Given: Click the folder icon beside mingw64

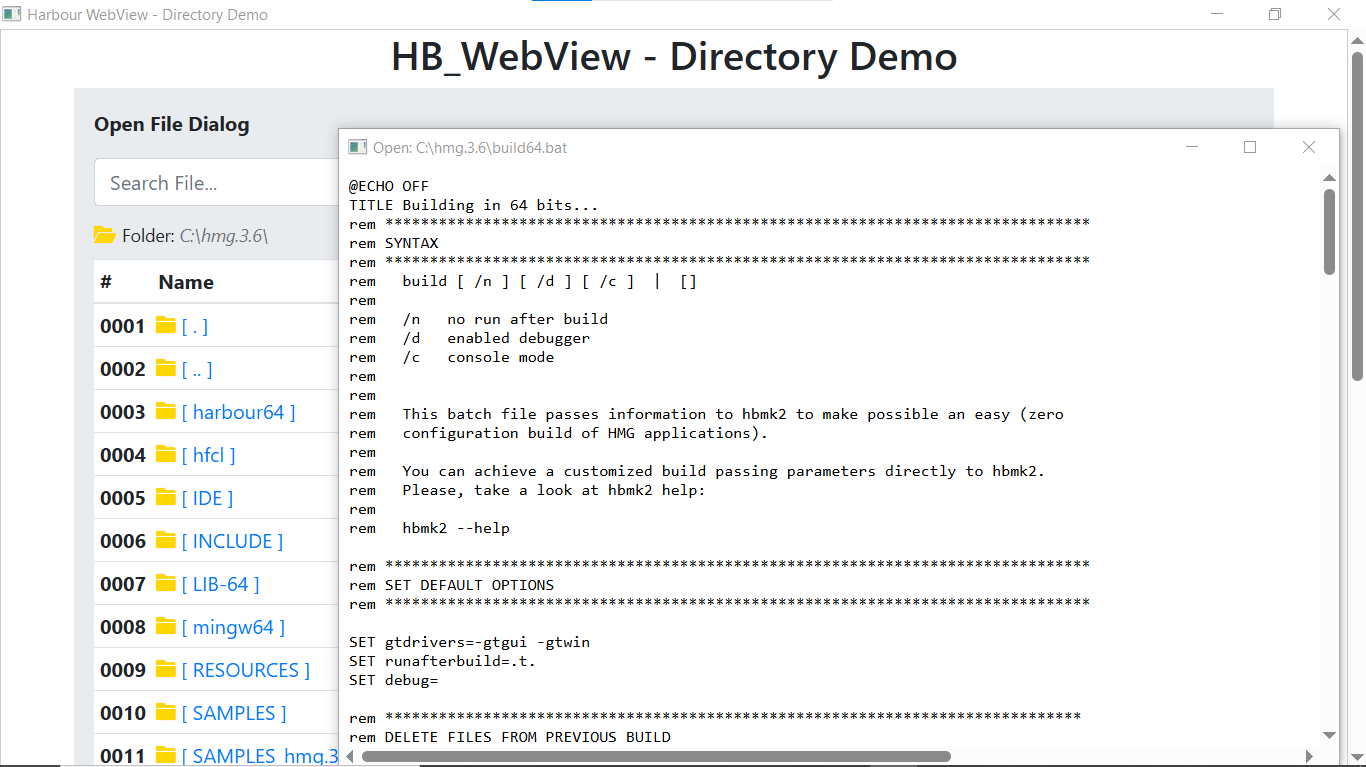Looking at the screenshot, I should pyautogui.click(x=165, y=626).
